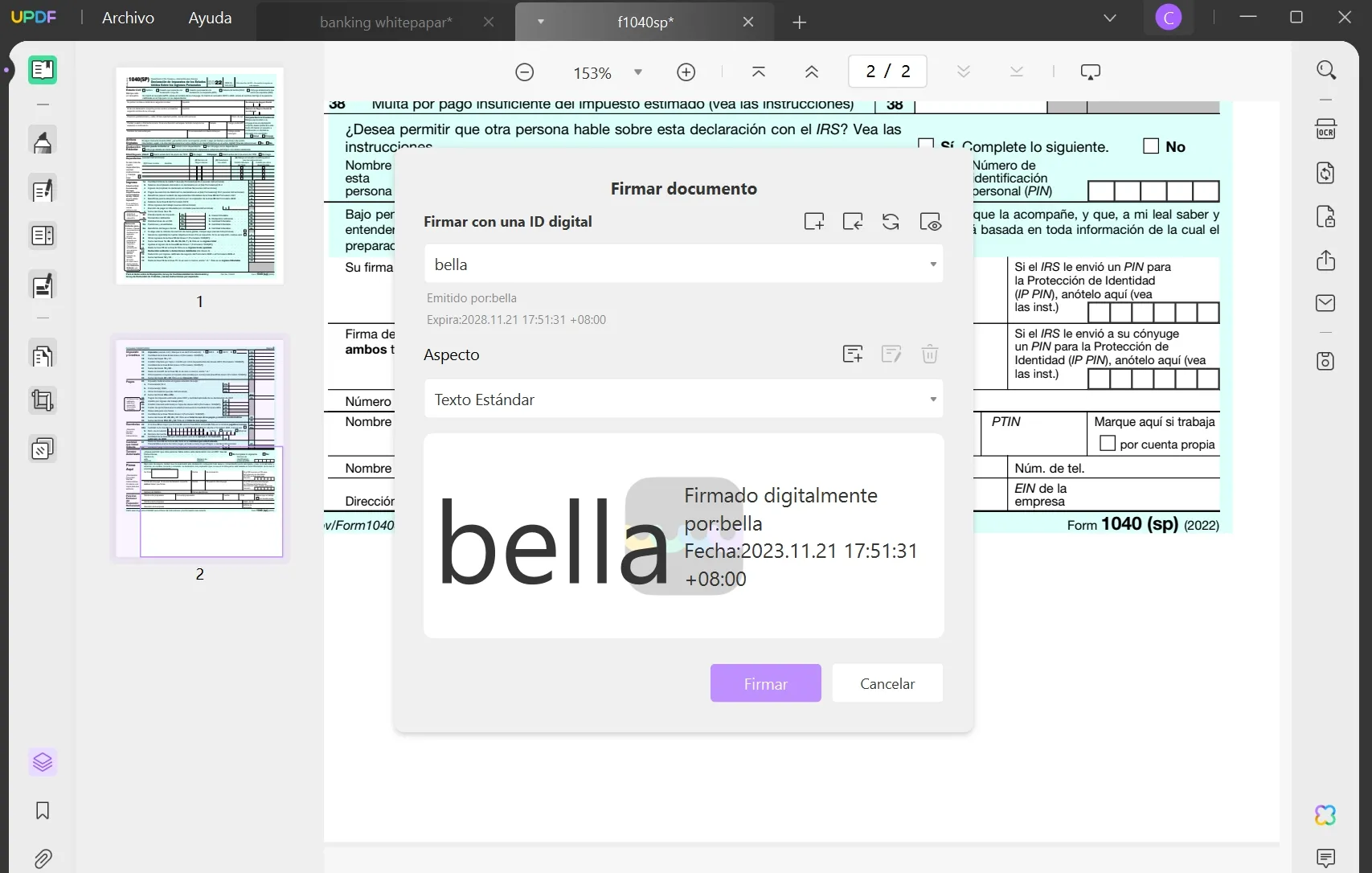
Task: Open the Attachments paperclip panel
Action: (43, 859)
